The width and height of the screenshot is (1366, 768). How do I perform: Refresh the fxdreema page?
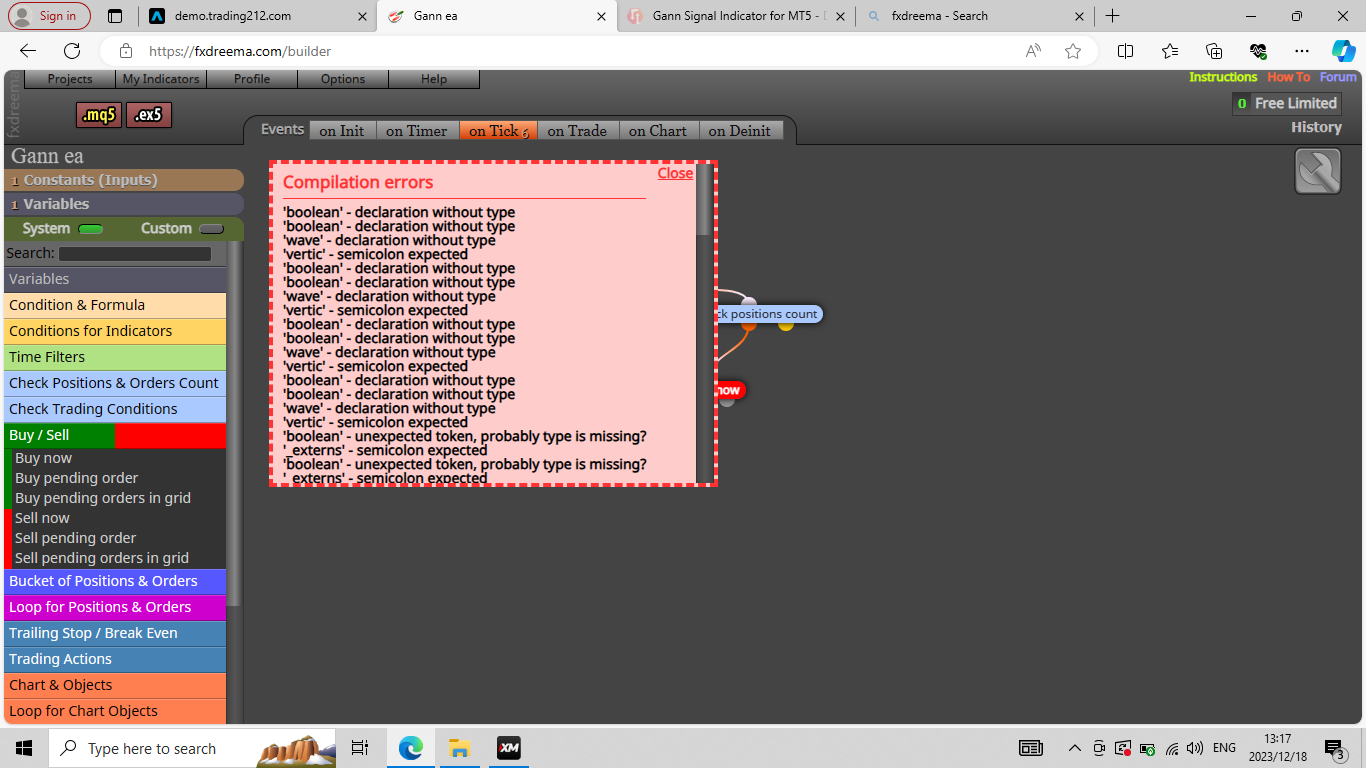click(x=72, y=51)
